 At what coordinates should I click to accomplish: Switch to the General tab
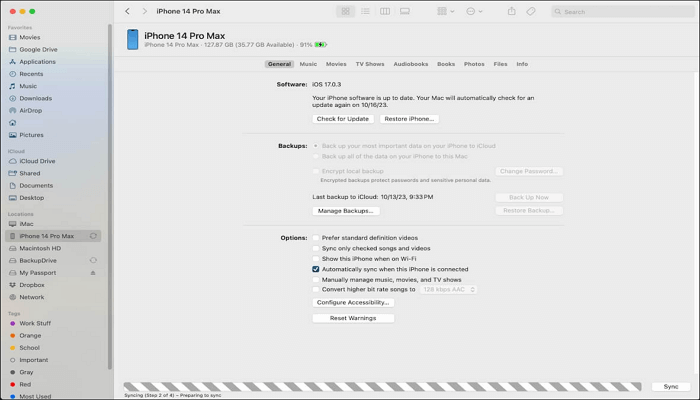tap(279, 64)
